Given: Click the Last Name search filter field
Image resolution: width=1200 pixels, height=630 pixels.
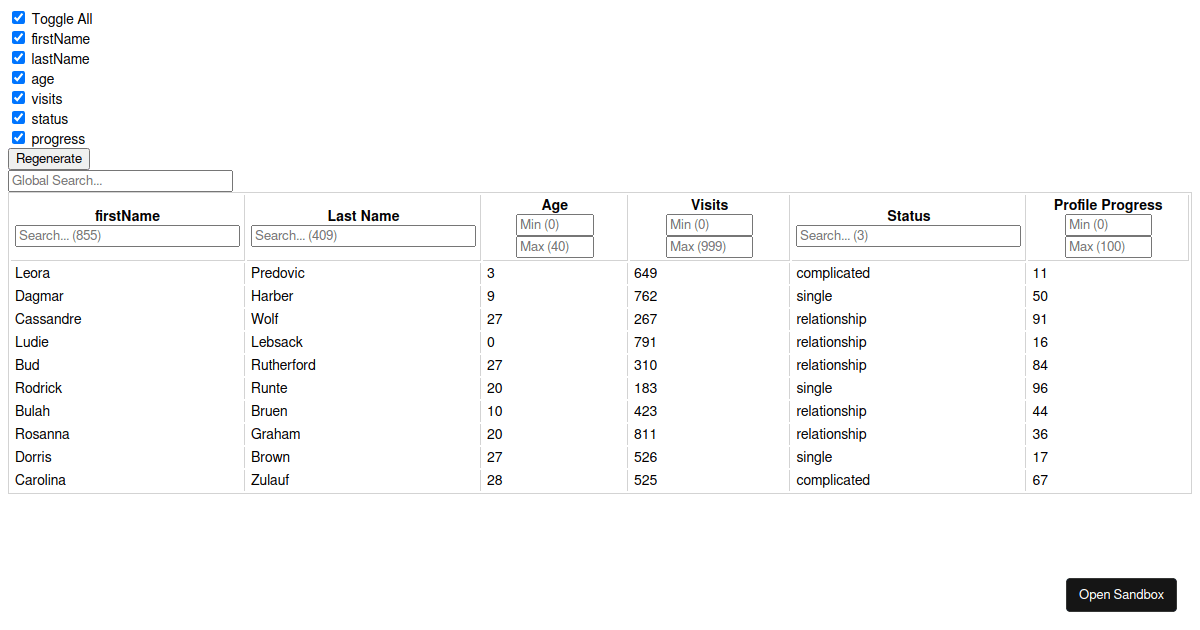Looking at the screenshot, I should [363, 236].
